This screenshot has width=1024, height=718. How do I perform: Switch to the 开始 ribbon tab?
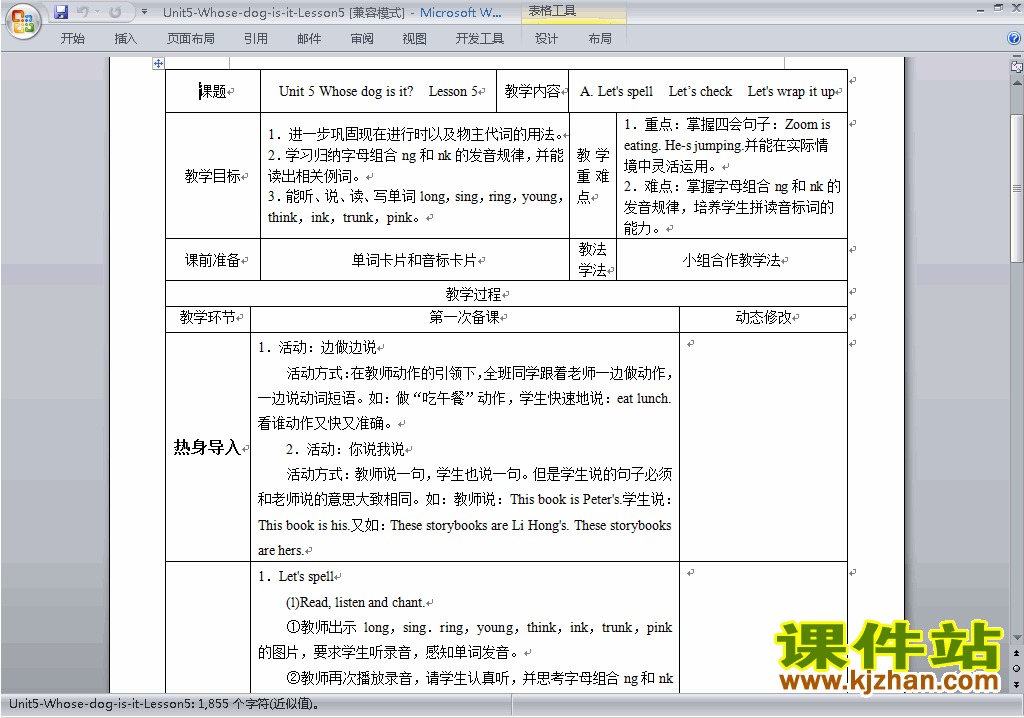pos(72,39)
